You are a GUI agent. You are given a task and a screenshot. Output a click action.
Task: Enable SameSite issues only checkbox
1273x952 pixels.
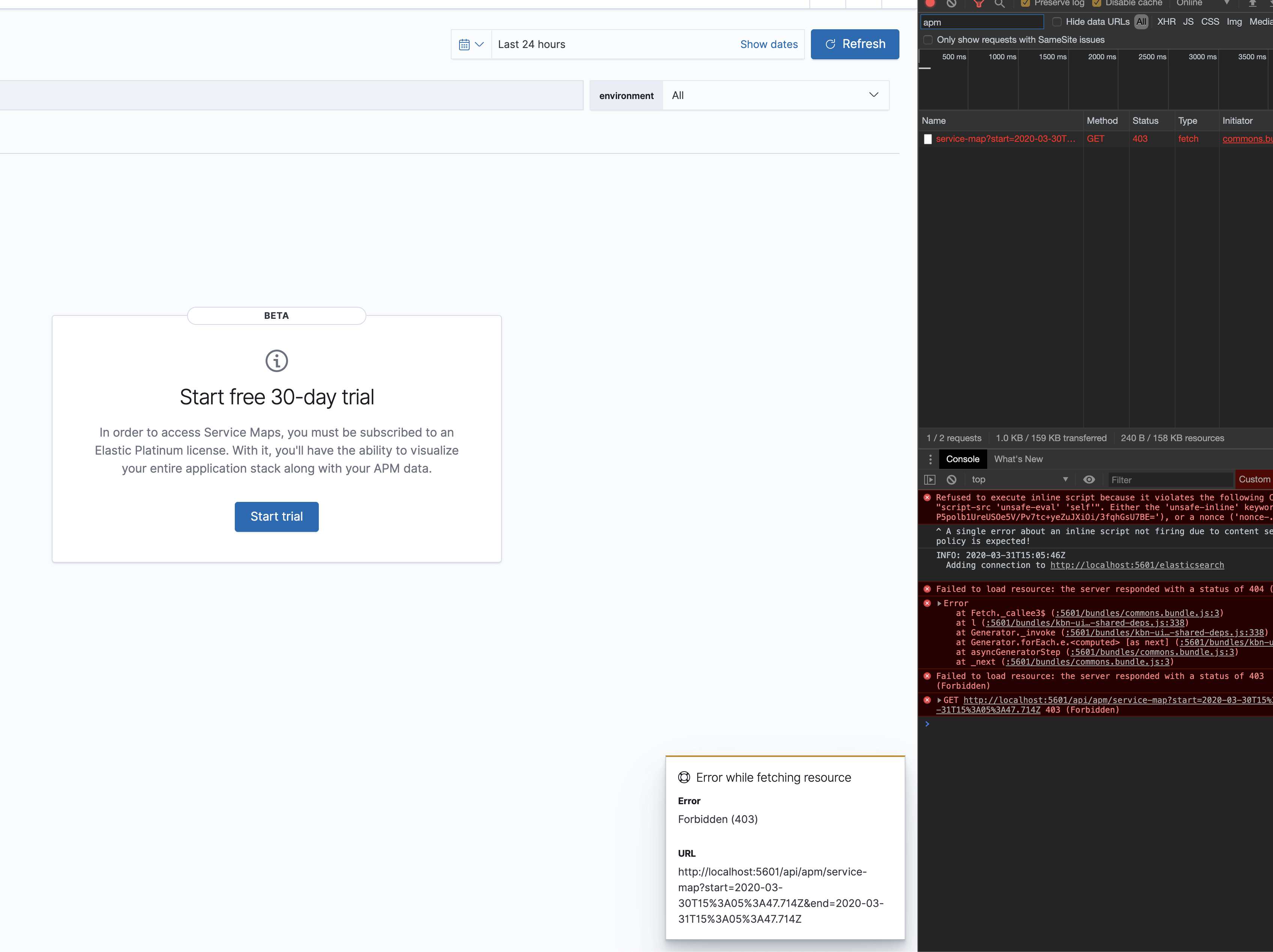click(x=928, y=40)
